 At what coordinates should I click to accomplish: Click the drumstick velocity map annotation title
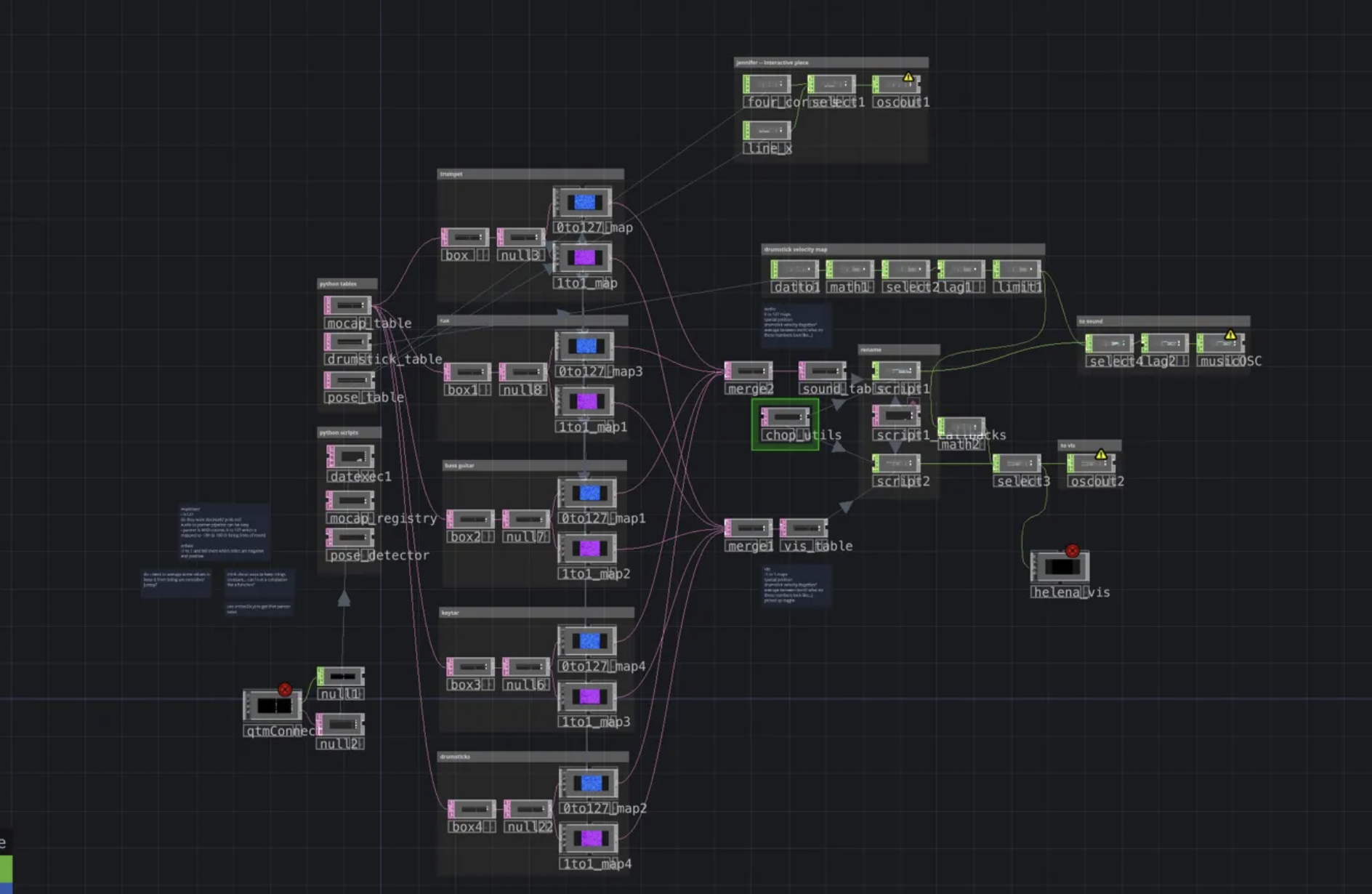click(795, 249)
